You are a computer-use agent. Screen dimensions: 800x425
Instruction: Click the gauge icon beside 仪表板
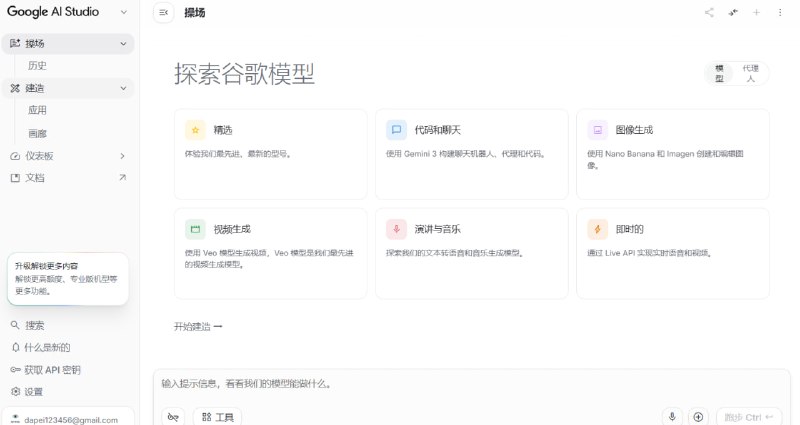pos(15,156)
